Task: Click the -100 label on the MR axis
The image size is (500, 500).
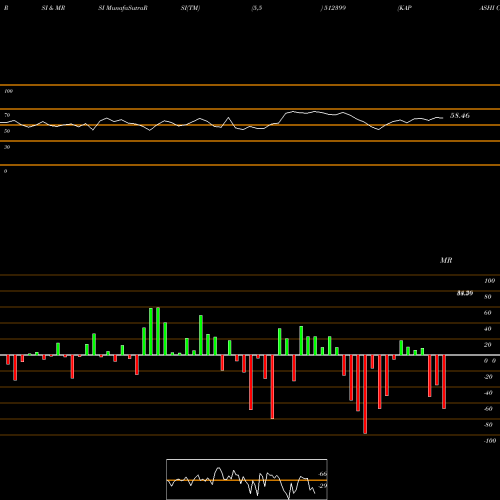Action: pos(490,441)
